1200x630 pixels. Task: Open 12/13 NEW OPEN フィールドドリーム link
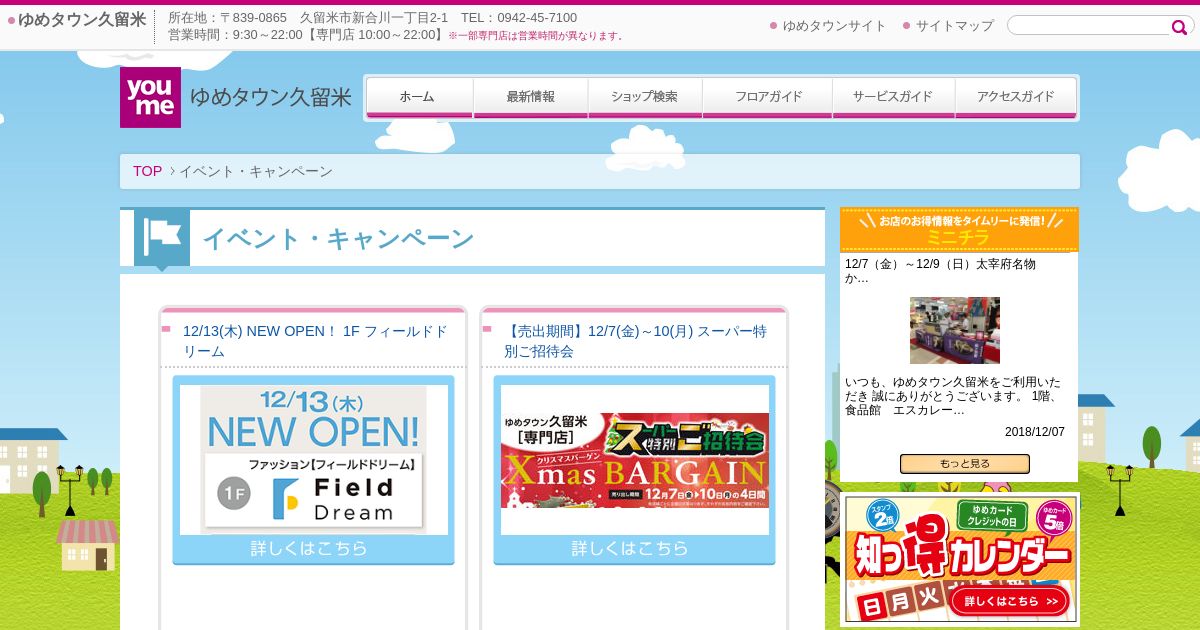click(315, 341)
